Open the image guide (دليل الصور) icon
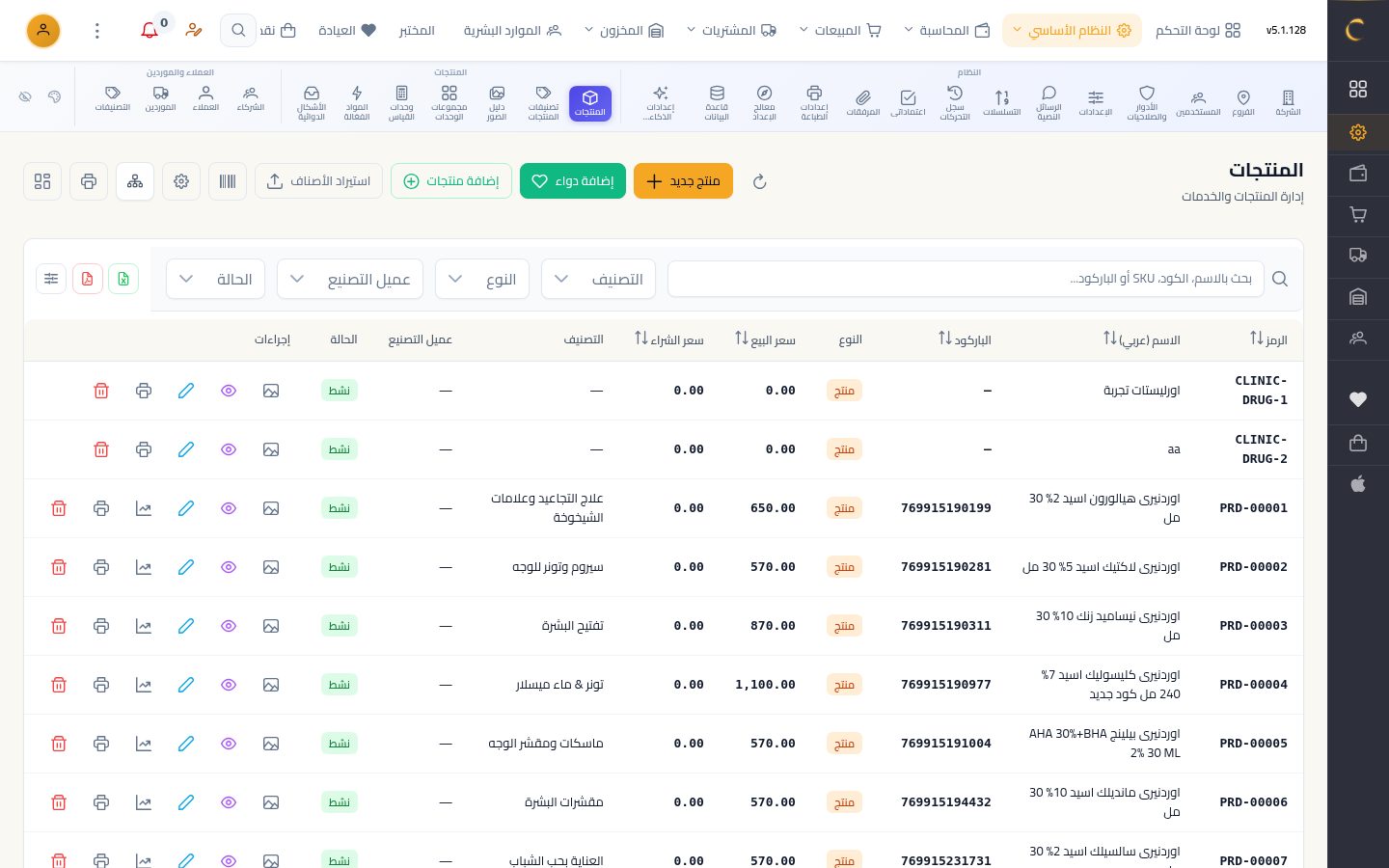Viewport: 1389px width, 868px height. tap(497, 103)
